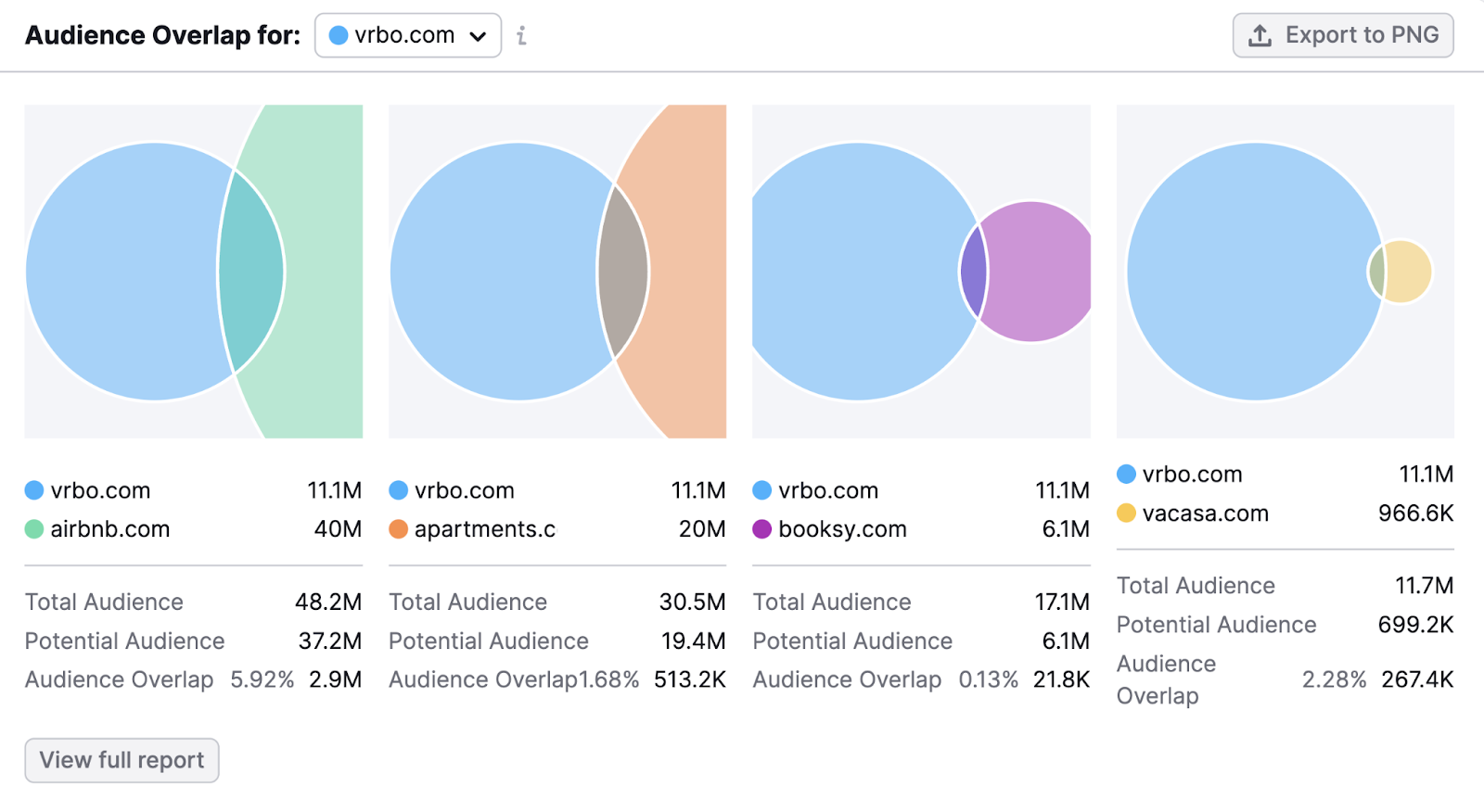Click the airbnb.com overlap Venn diagram
The width and height of the screenshot is (1484, 812).
pyautogui.click(x=194, y=272)
